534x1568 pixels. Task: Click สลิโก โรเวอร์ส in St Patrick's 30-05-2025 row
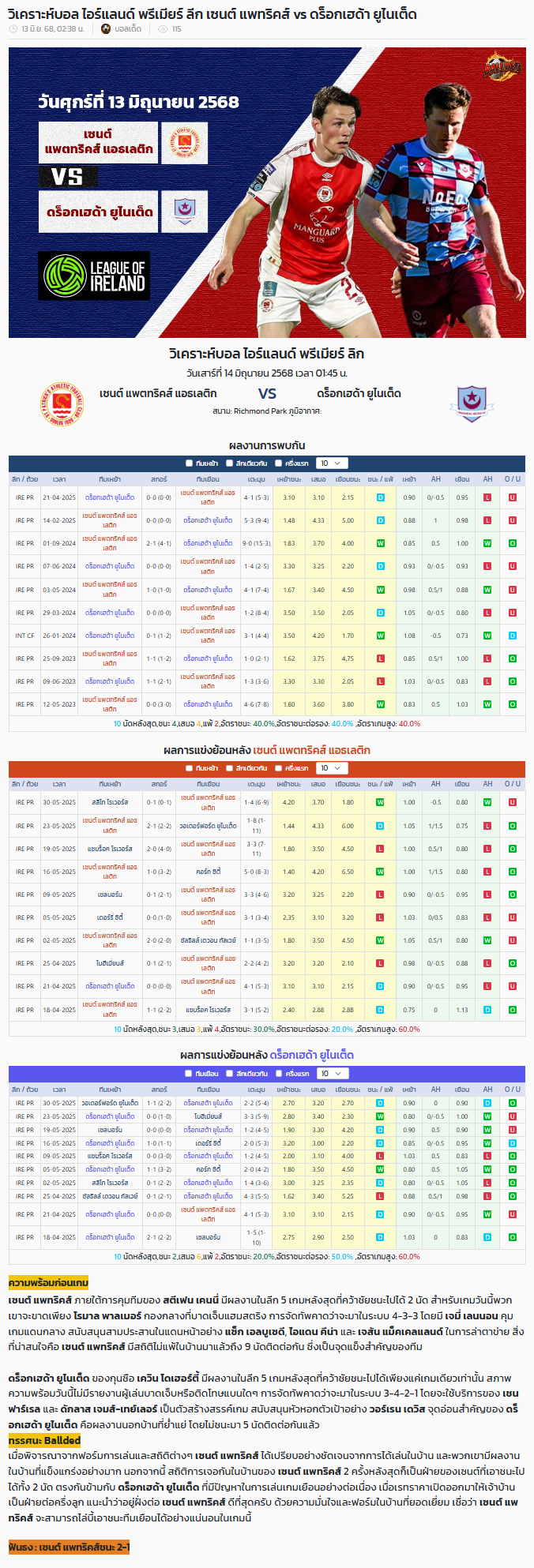(110, 802)
